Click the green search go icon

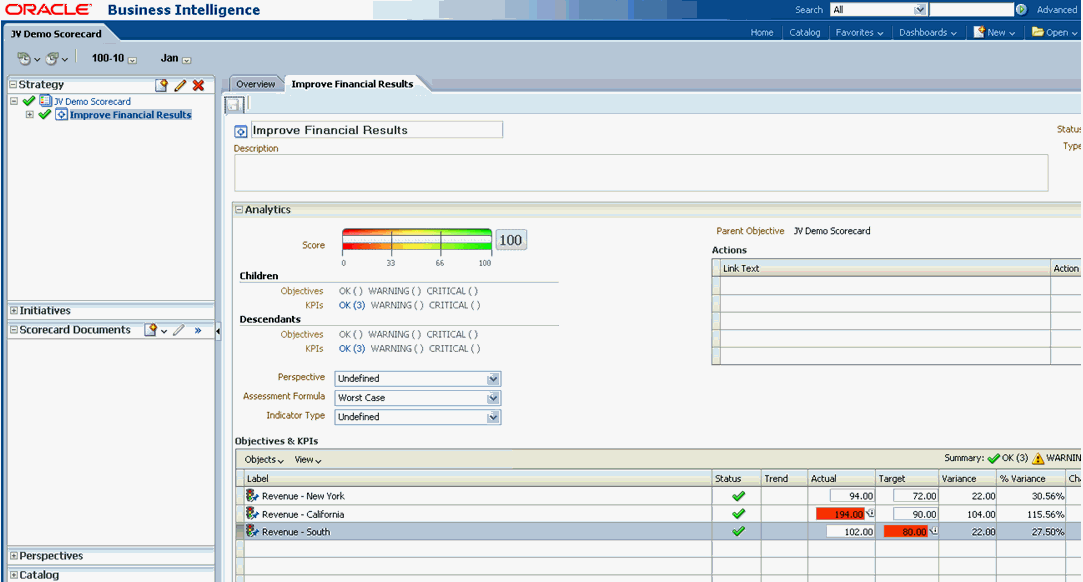click(x=1021, y=10)
